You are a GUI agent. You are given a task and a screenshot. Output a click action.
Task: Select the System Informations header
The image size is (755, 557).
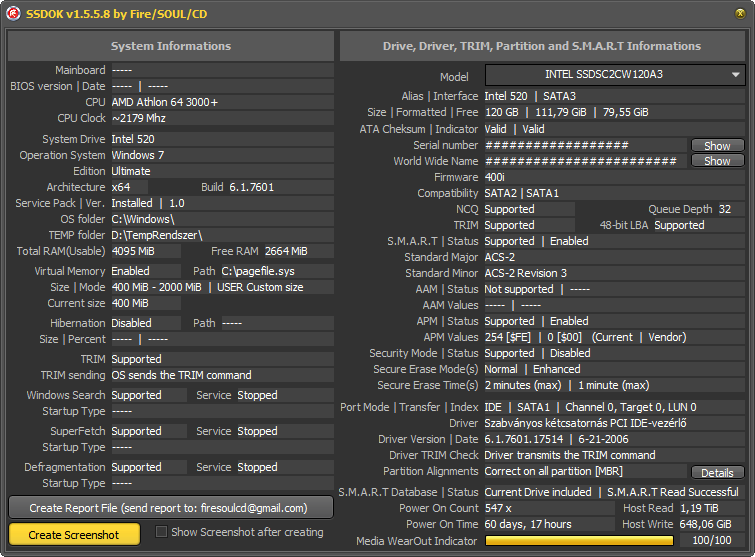click(x=171, y=46)
